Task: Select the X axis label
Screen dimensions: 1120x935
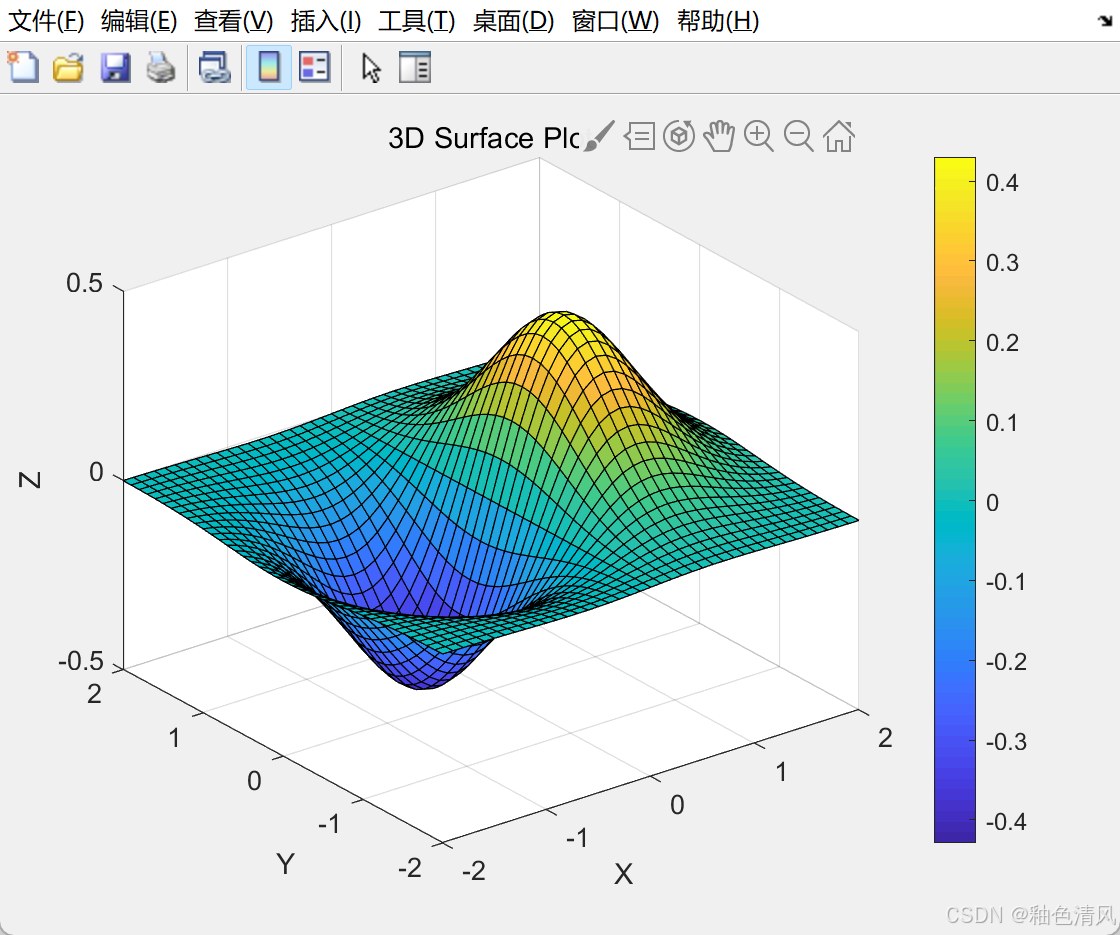Action: [623, 874]
